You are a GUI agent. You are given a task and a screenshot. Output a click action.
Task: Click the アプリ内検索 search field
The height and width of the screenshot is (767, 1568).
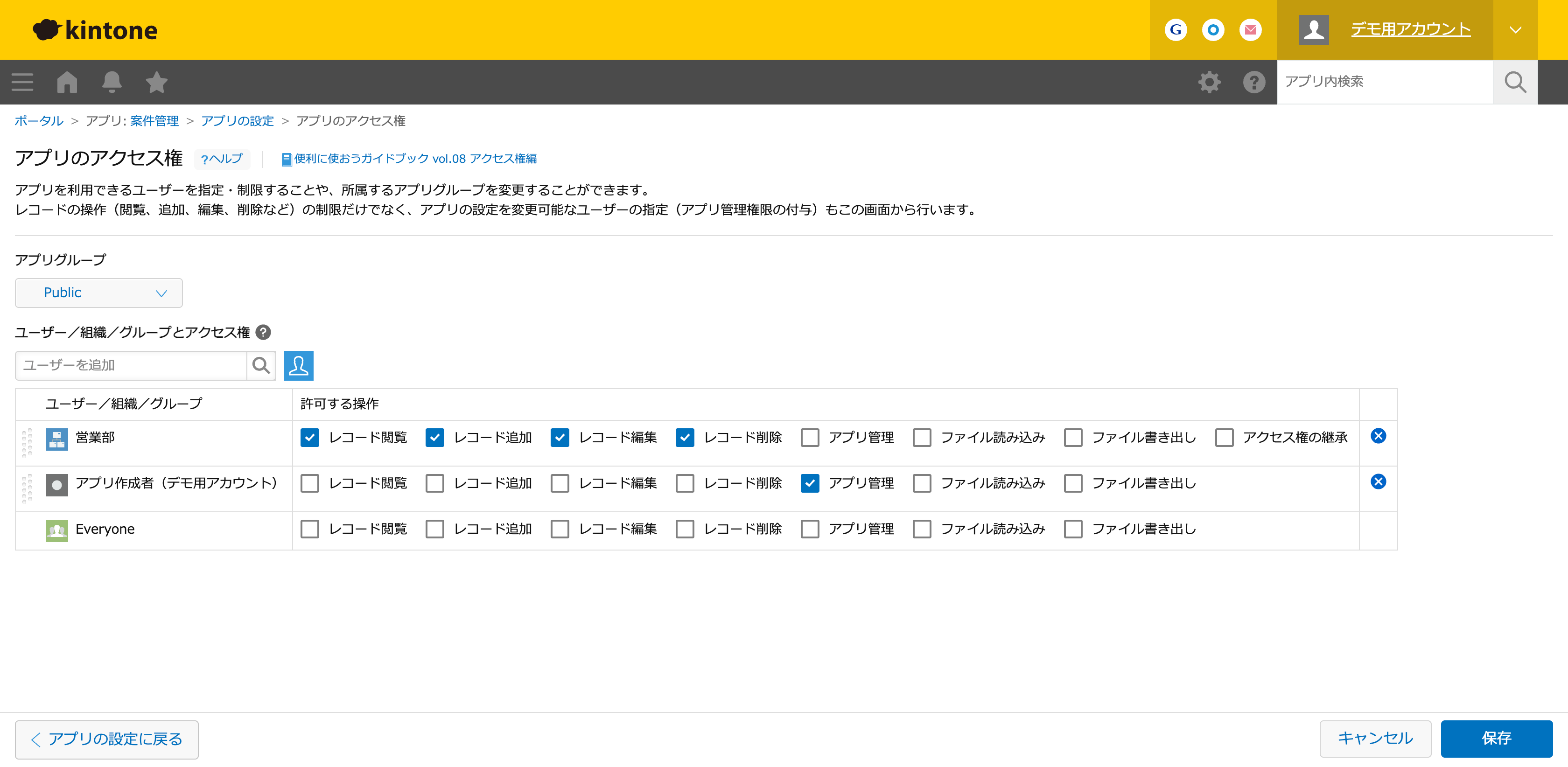coord(1382,82)
